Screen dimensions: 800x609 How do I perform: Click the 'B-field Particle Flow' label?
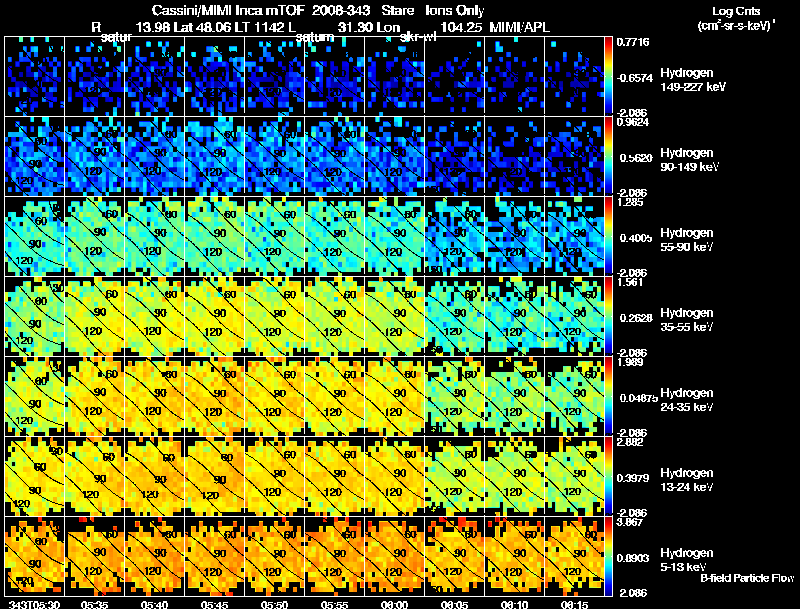click(747, 578)
